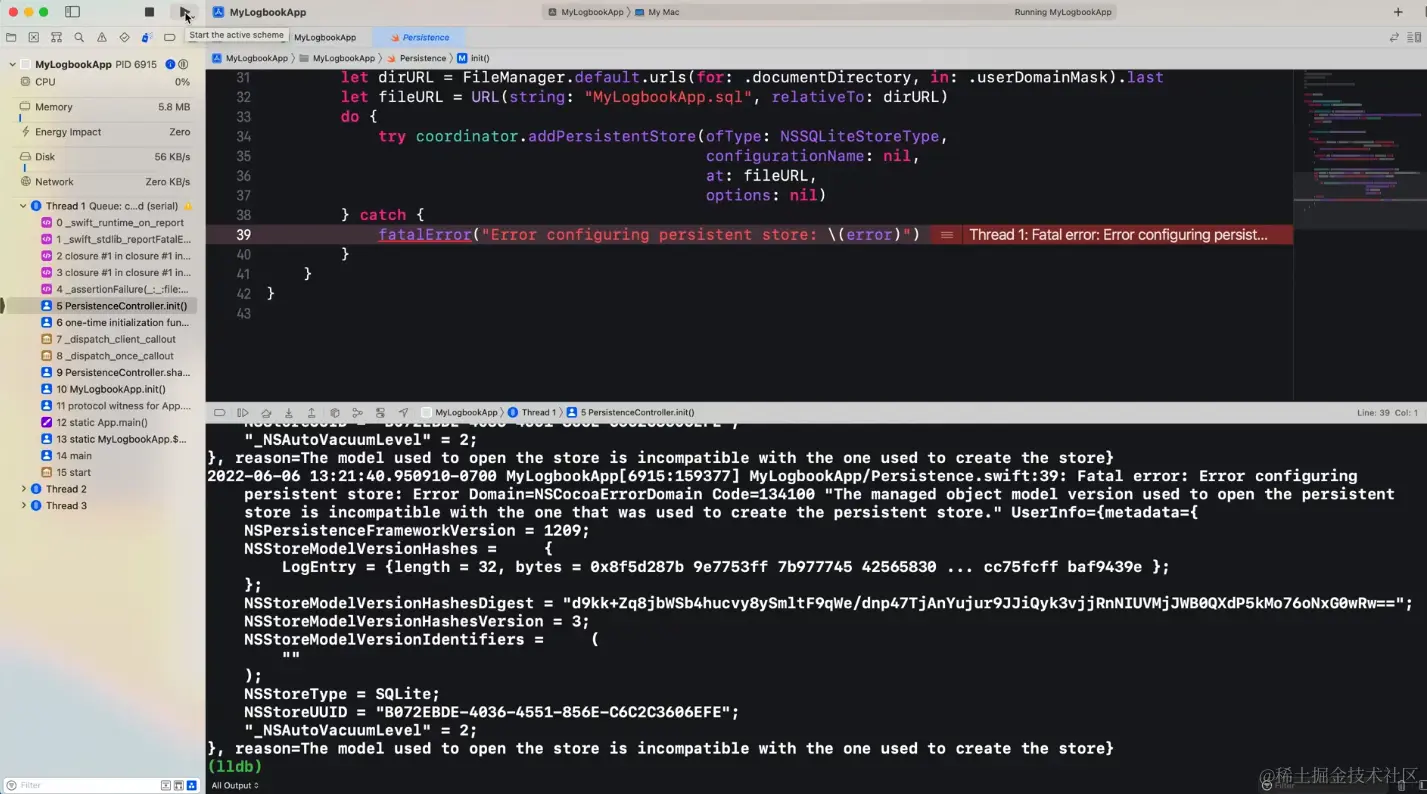
Task: Click MyLogbookApp folder in jump bar
Action: point(337,58)
